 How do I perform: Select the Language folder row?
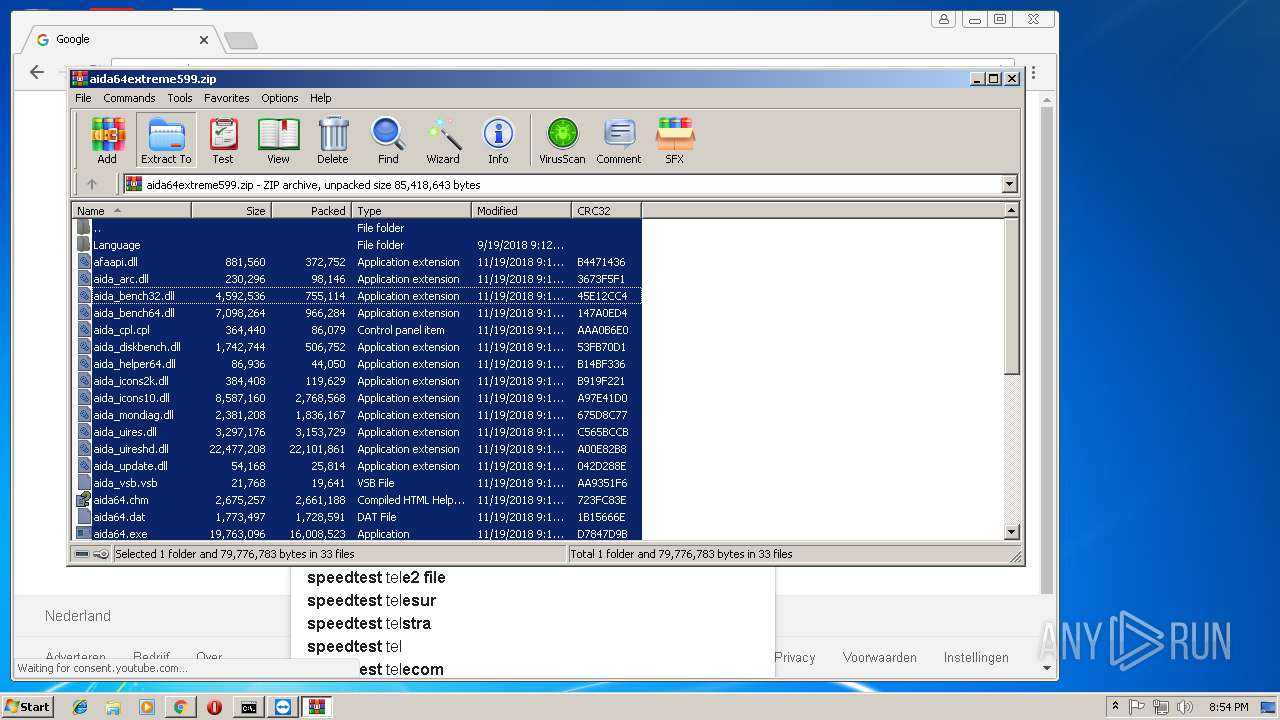click(x=357, y=245)
